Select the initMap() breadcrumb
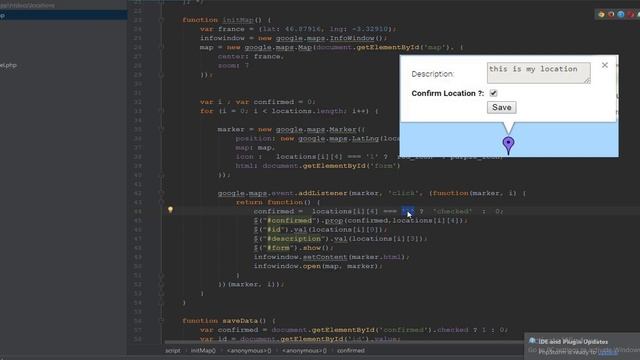This screenshot has width=640, height=360. pyautogui.click(x=203, y=351)
